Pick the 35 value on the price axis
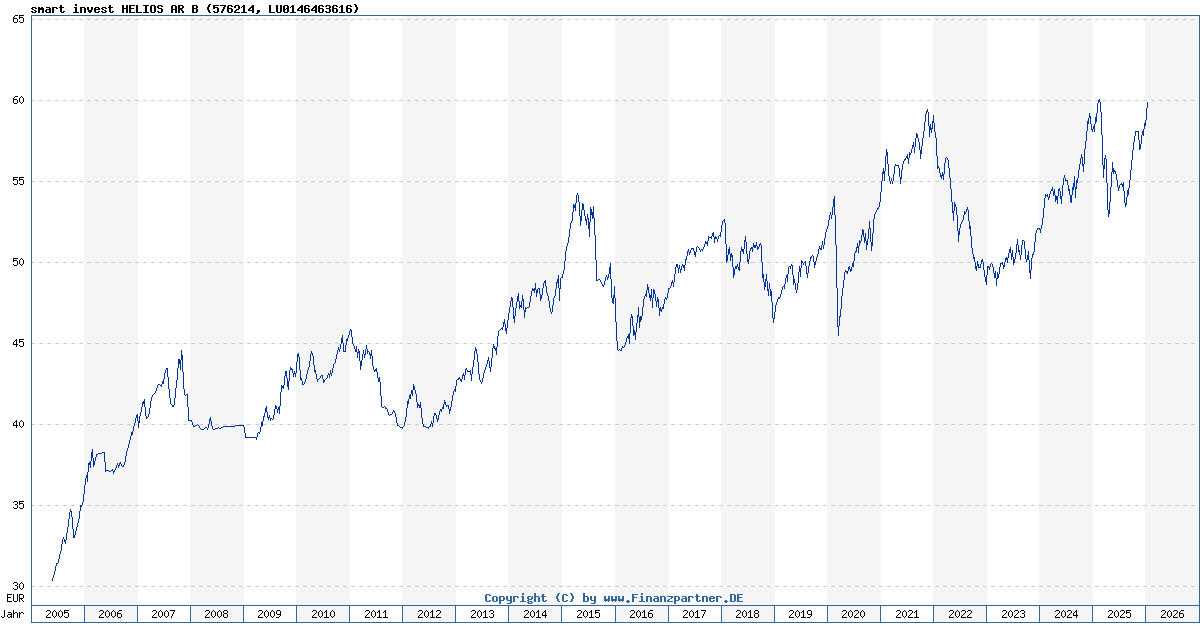The image size is (1200, 630). pos(18,505)
